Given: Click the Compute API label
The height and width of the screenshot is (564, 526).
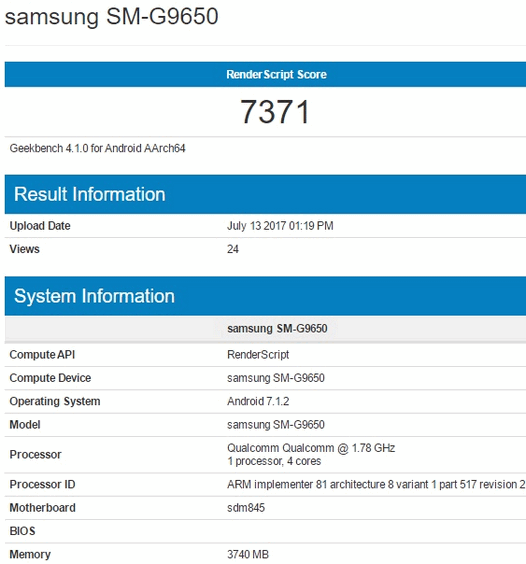Looking at the screenshot, I should pos(42,355).
